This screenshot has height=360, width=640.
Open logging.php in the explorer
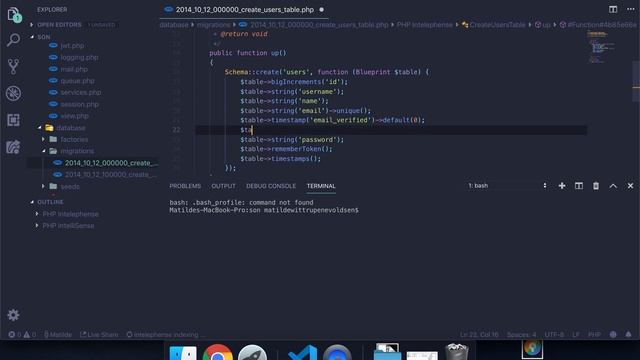click(80, 58)
